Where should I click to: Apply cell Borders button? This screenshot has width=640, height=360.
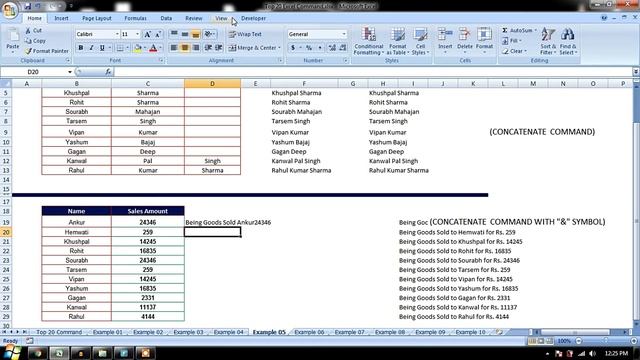120,48
